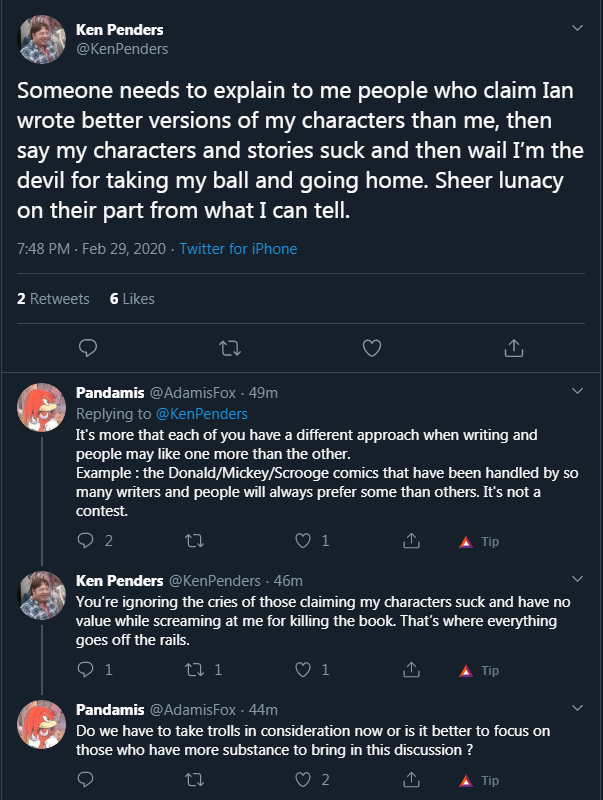
Task: Open the main tweet's options chevron
Action: click(577, 28)
